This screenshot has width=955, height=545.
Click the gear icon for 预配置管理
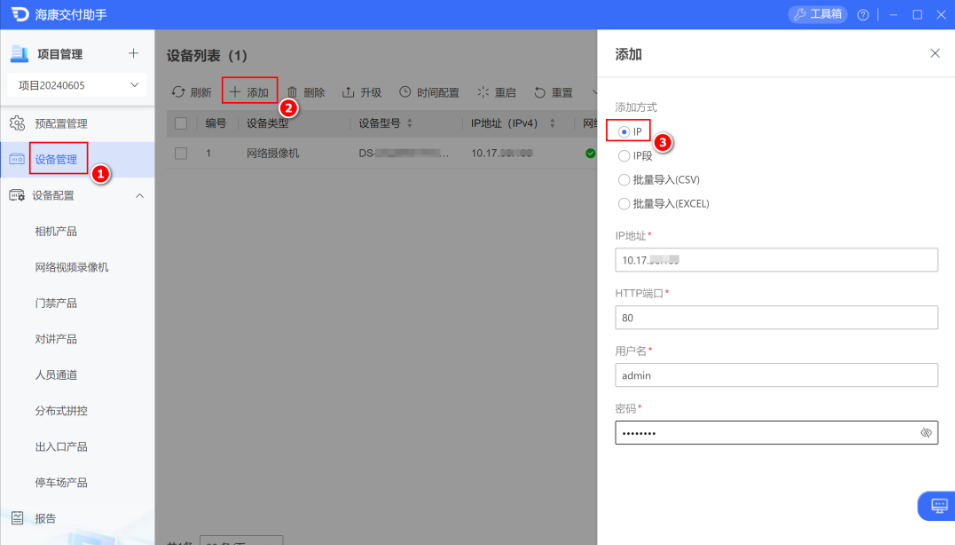[x=17, y=123]
